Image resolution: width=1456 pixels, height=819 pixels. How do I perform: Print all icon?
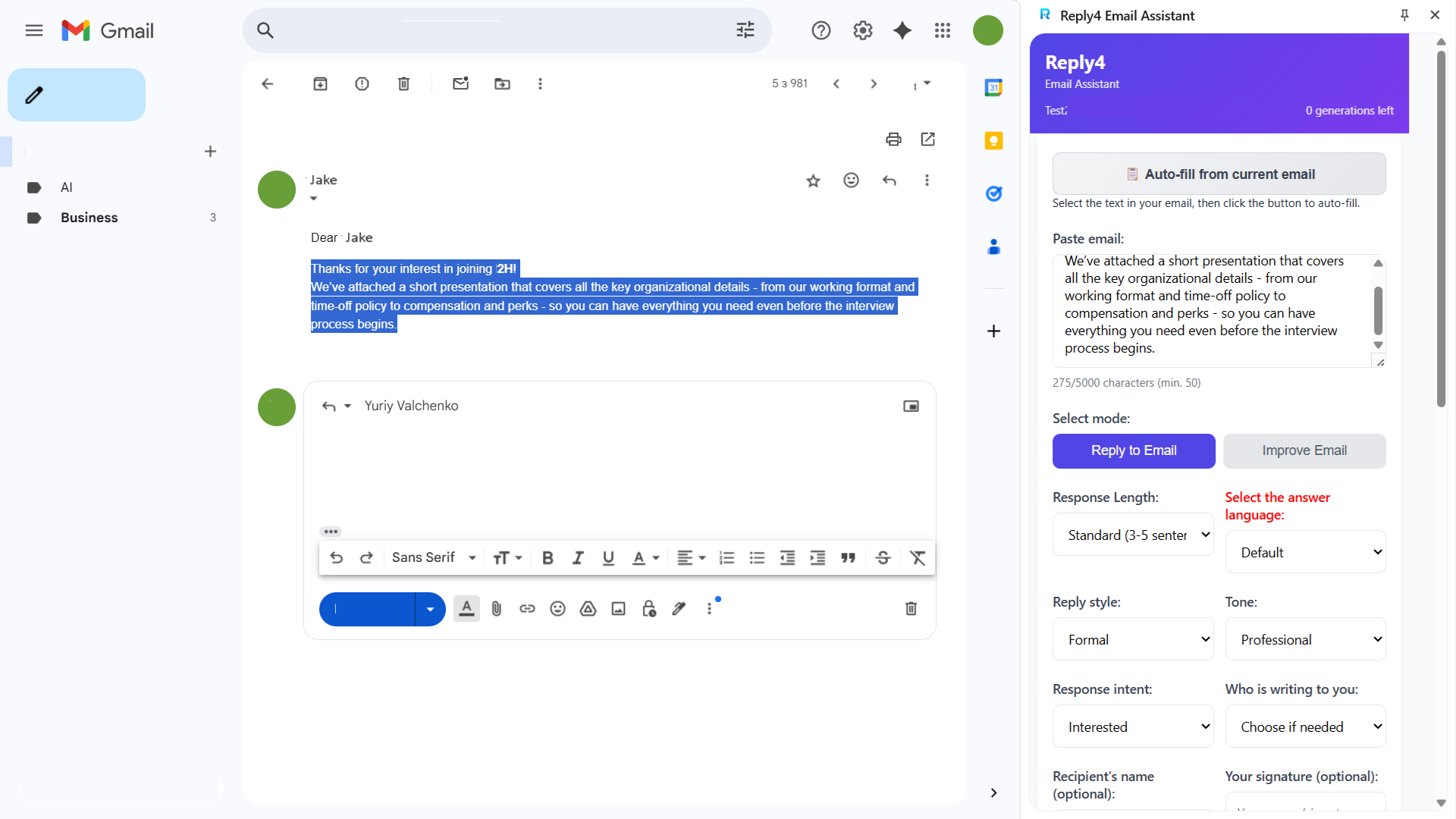pyautogui.click(x=894, y=140)
